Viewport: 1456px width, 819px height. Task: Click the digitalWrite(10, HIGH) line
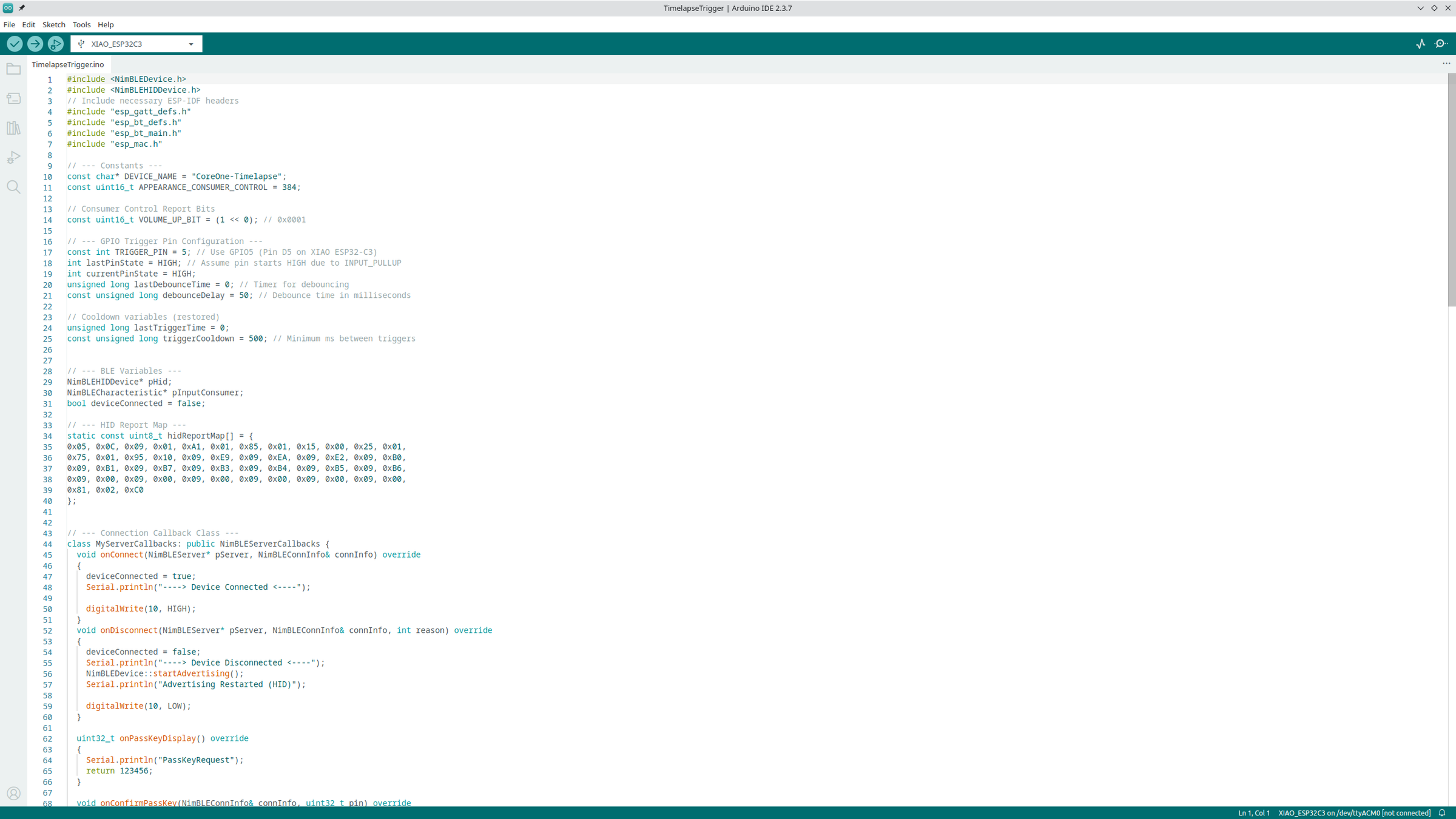141,608
